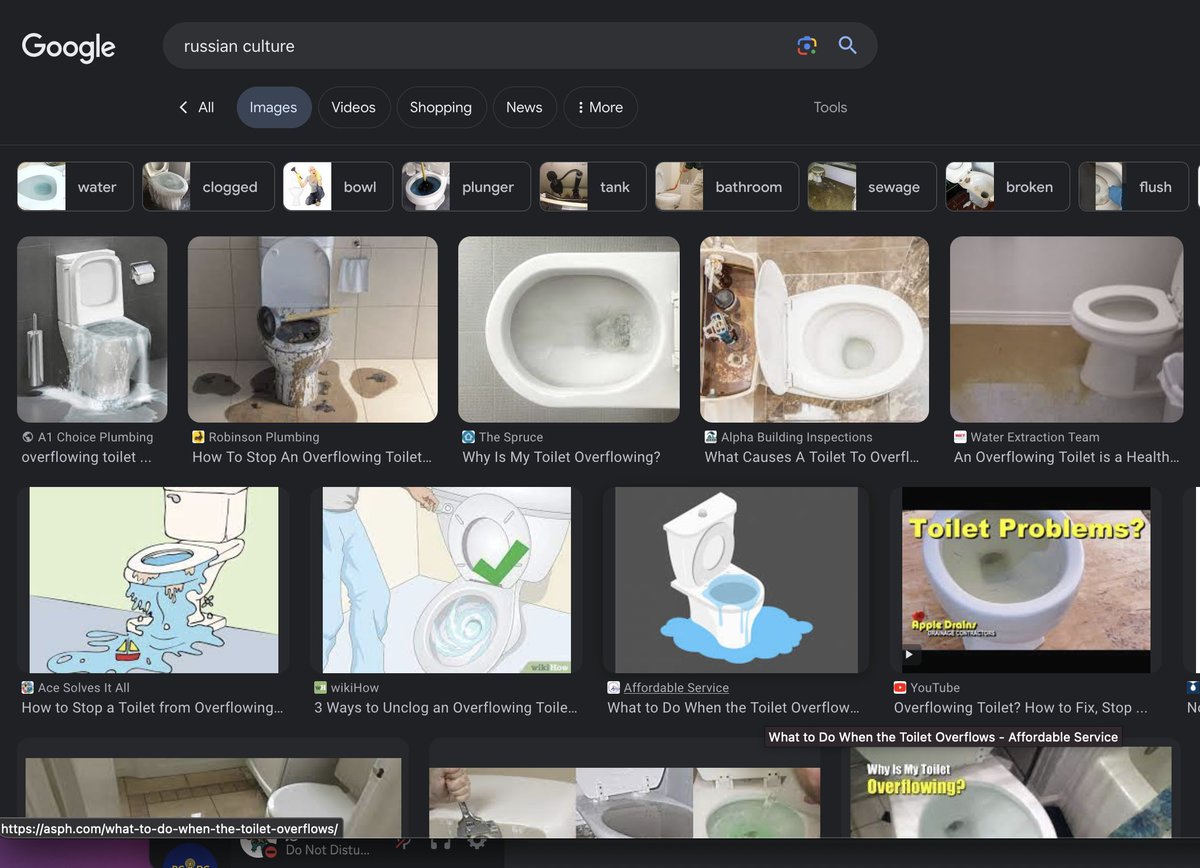Screen dimensions: 1200x868
Task: Open Google Lens image search
Action: coord(807,46)
